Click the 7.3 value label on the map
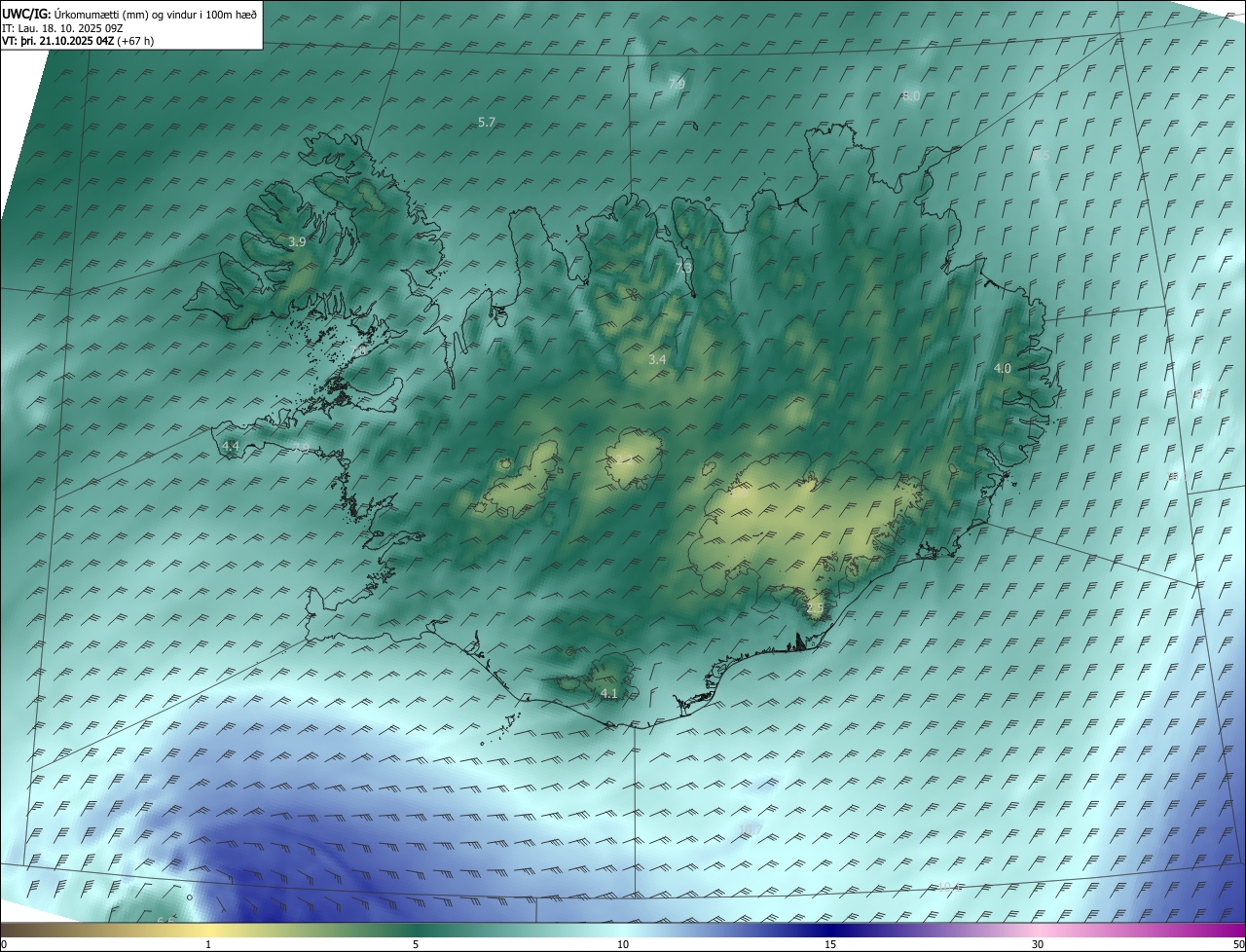Screen dimensions: 1246x952 [683, 266]
